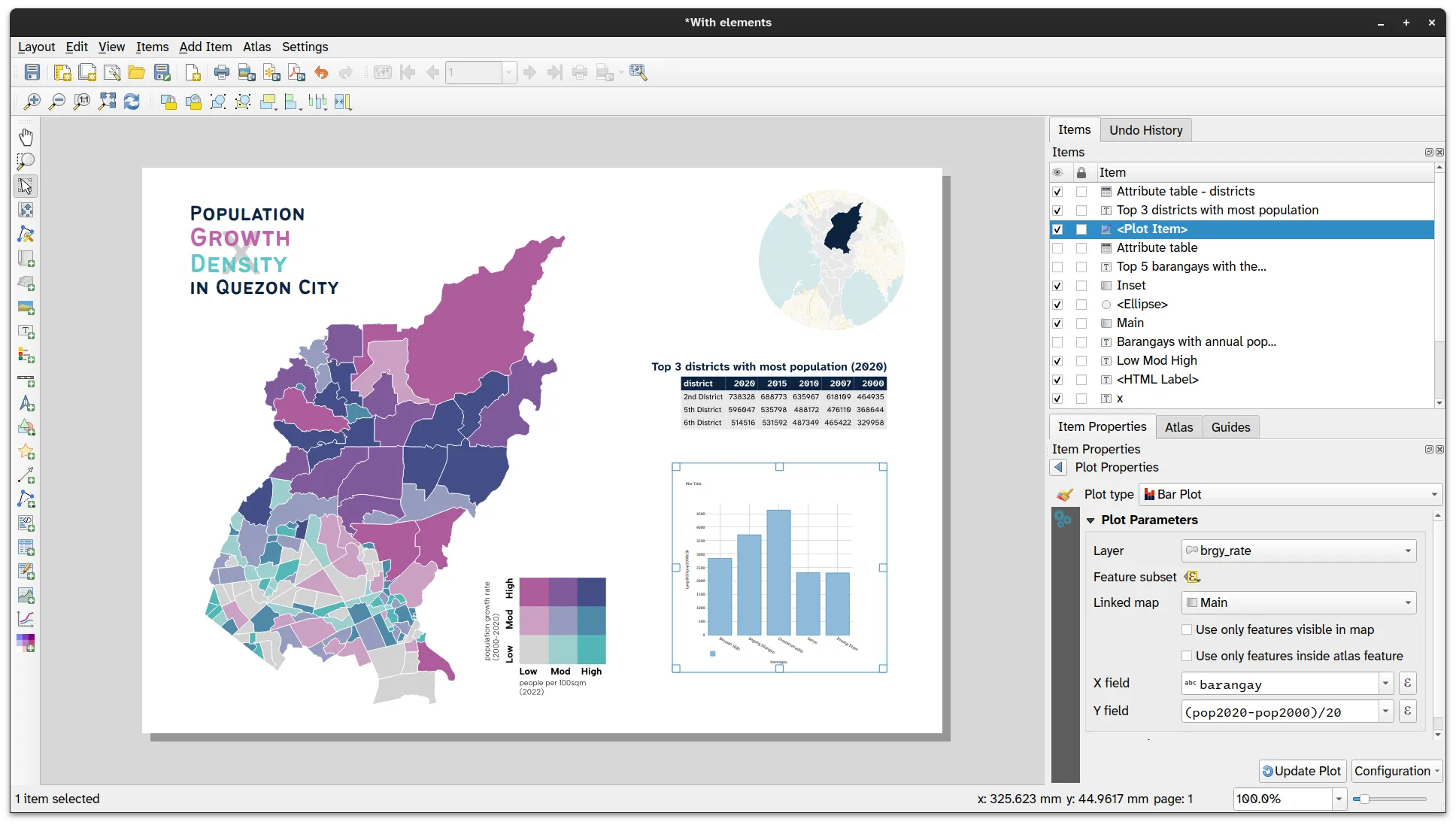
Task: Check Use only features inside atlas feature
Action: coord(1187,656)
